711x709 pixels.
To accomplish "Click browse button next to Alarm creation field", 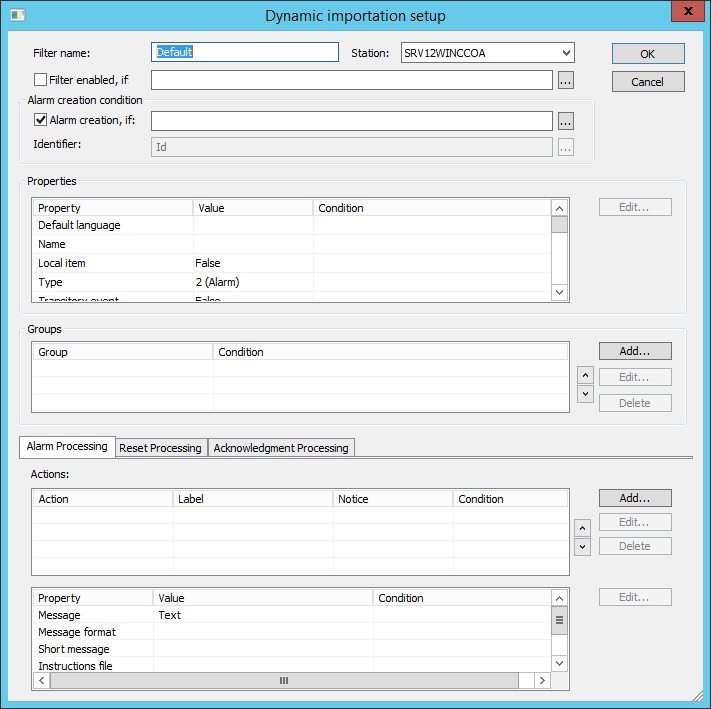I will 565,121.
